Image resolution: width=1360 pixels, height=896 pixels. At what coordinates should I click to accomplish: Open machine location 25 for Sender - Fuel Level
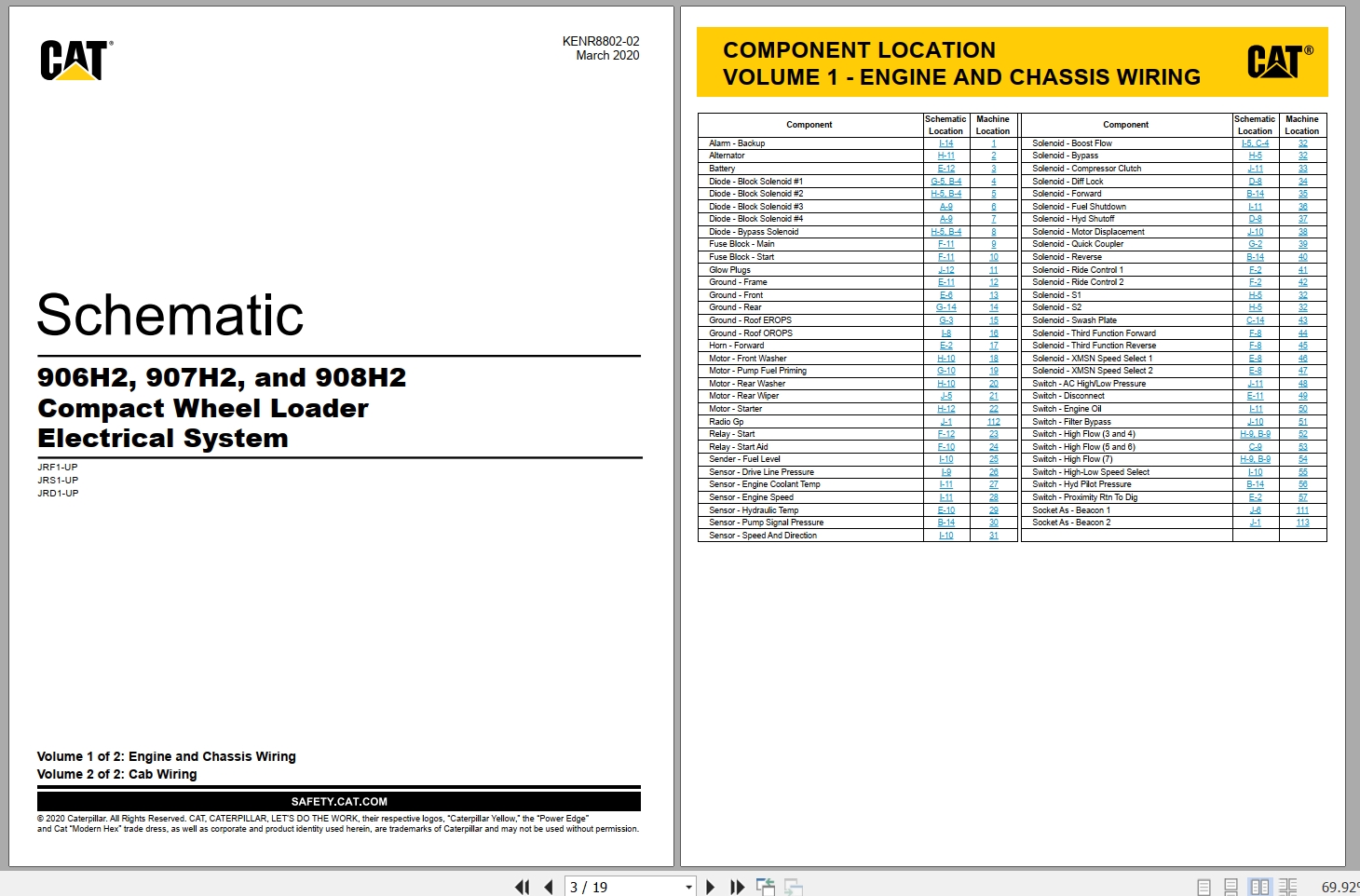(x=993, y=459)
